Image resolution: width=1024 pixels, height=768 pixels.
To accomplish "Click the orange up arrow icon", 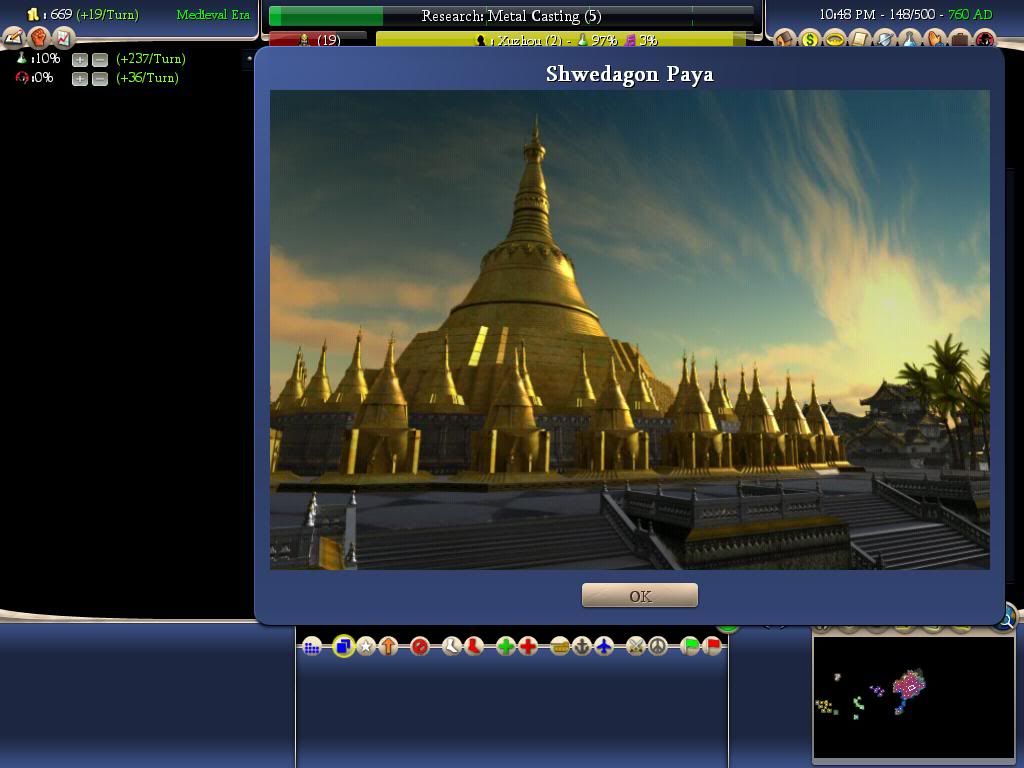I will pyautogui.click(x=389, y=647).
